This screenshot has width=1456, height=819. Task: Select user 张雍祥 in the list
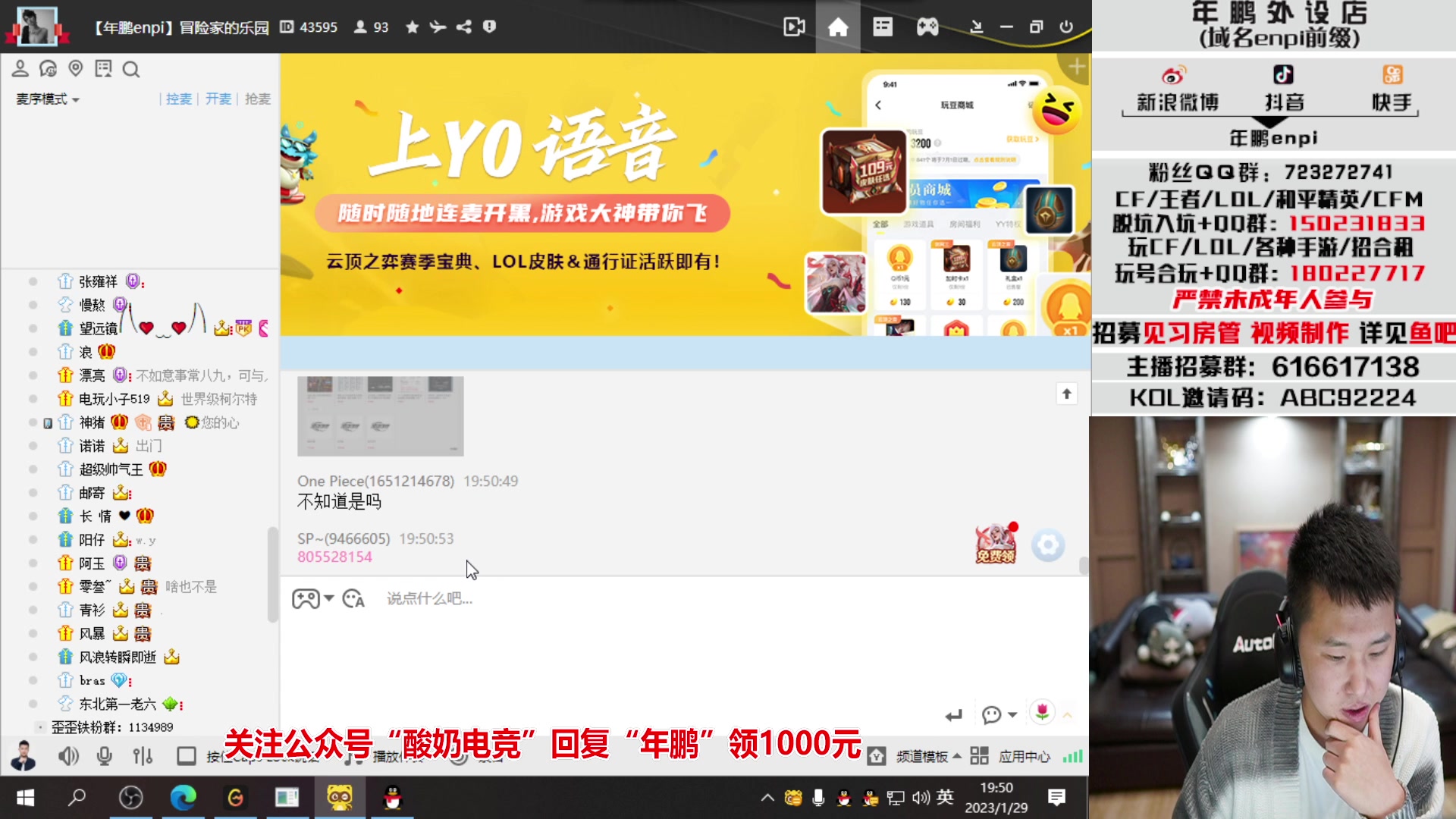(98, 281)
